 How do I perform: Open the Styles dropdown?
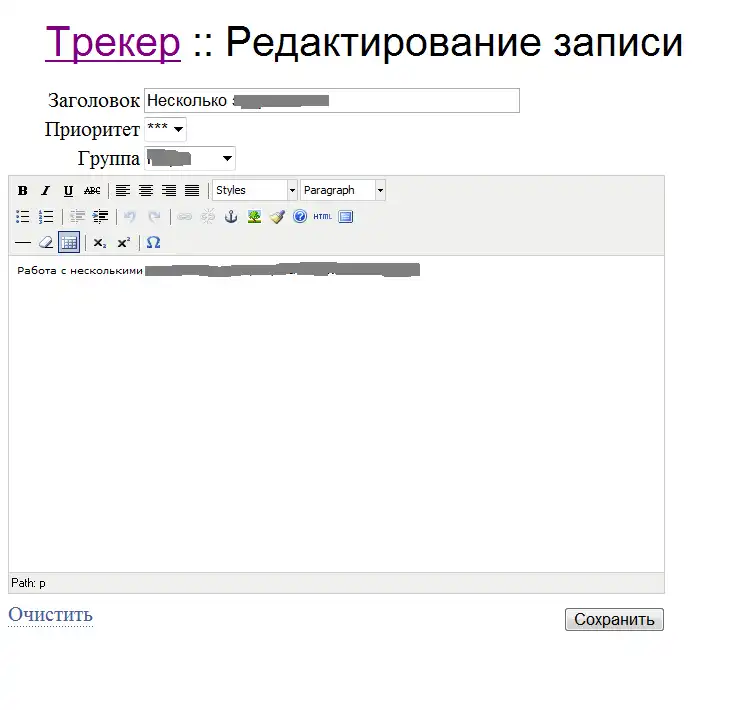pos(255,190)
